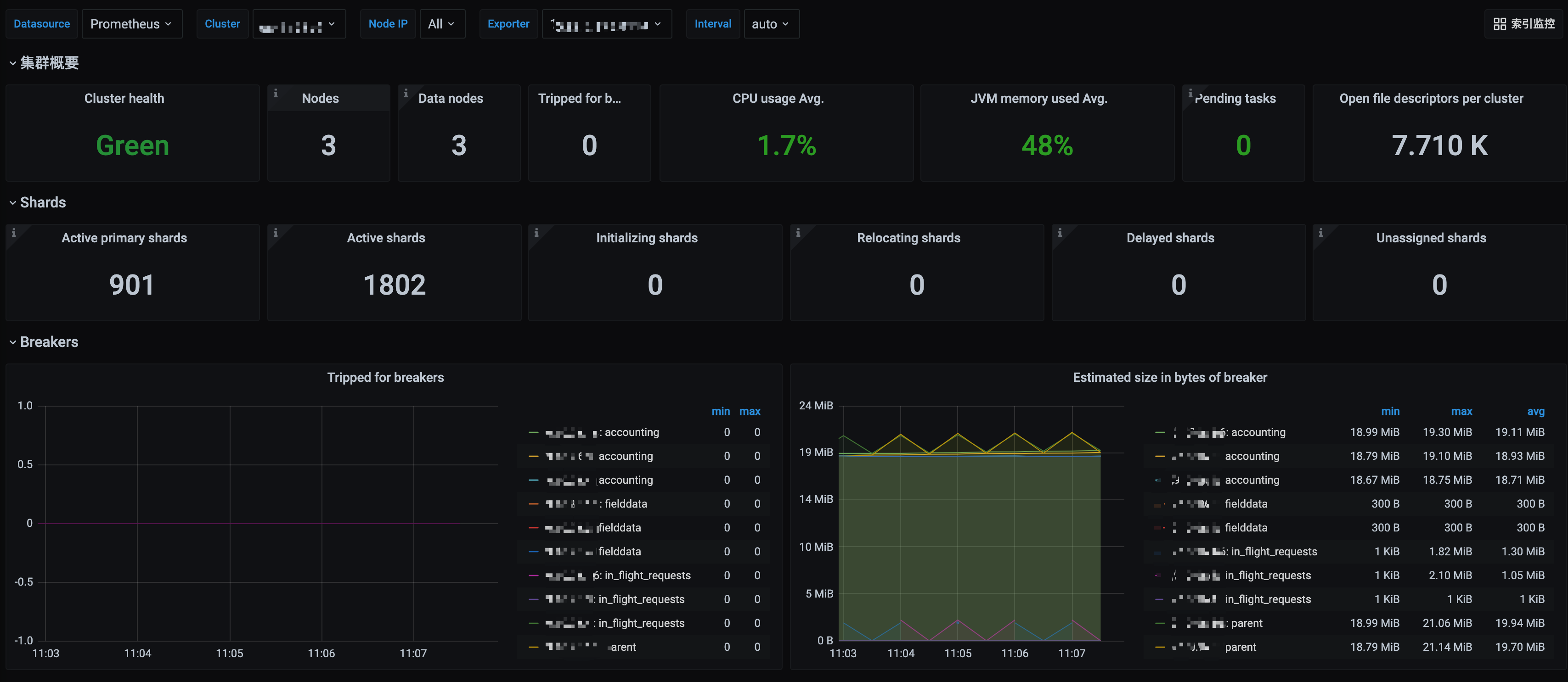Toggle first parent series in Estimated size legend

(x=1246, y=623)
